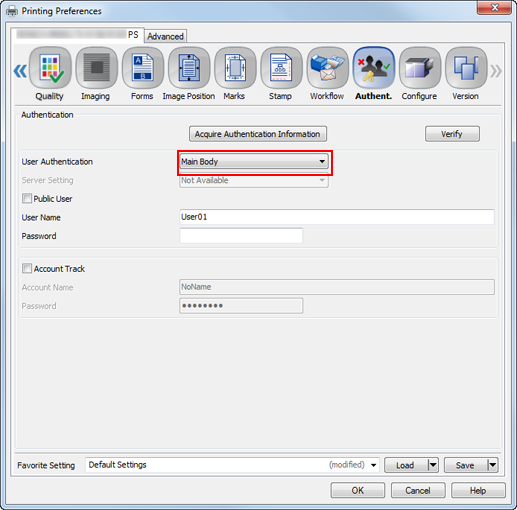Image resolution: width=517 pixels, height=510 pixels.
Task: Open the Forms settings icon
Action: pos(143,68)
